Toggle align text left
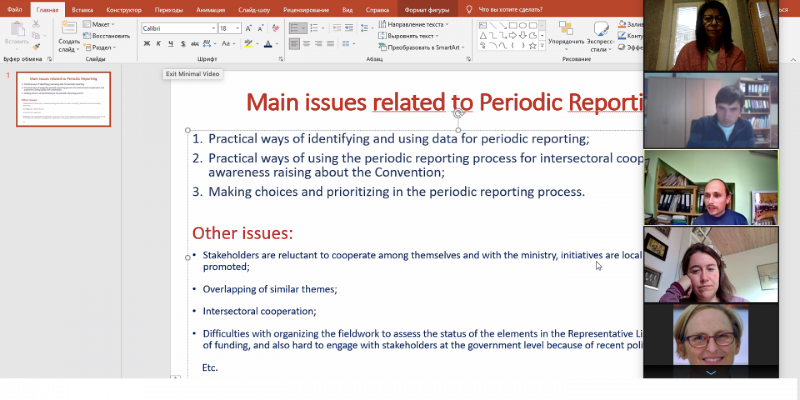 [294, 44]
